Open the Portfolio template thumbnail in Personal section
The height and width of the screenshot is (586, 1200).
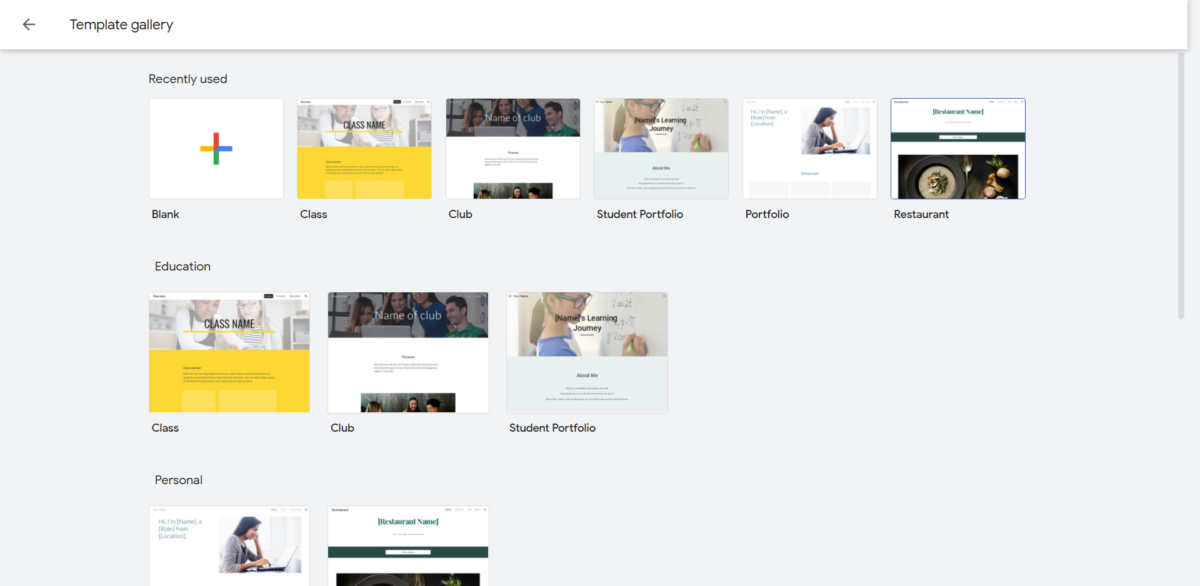pos(229,546)
